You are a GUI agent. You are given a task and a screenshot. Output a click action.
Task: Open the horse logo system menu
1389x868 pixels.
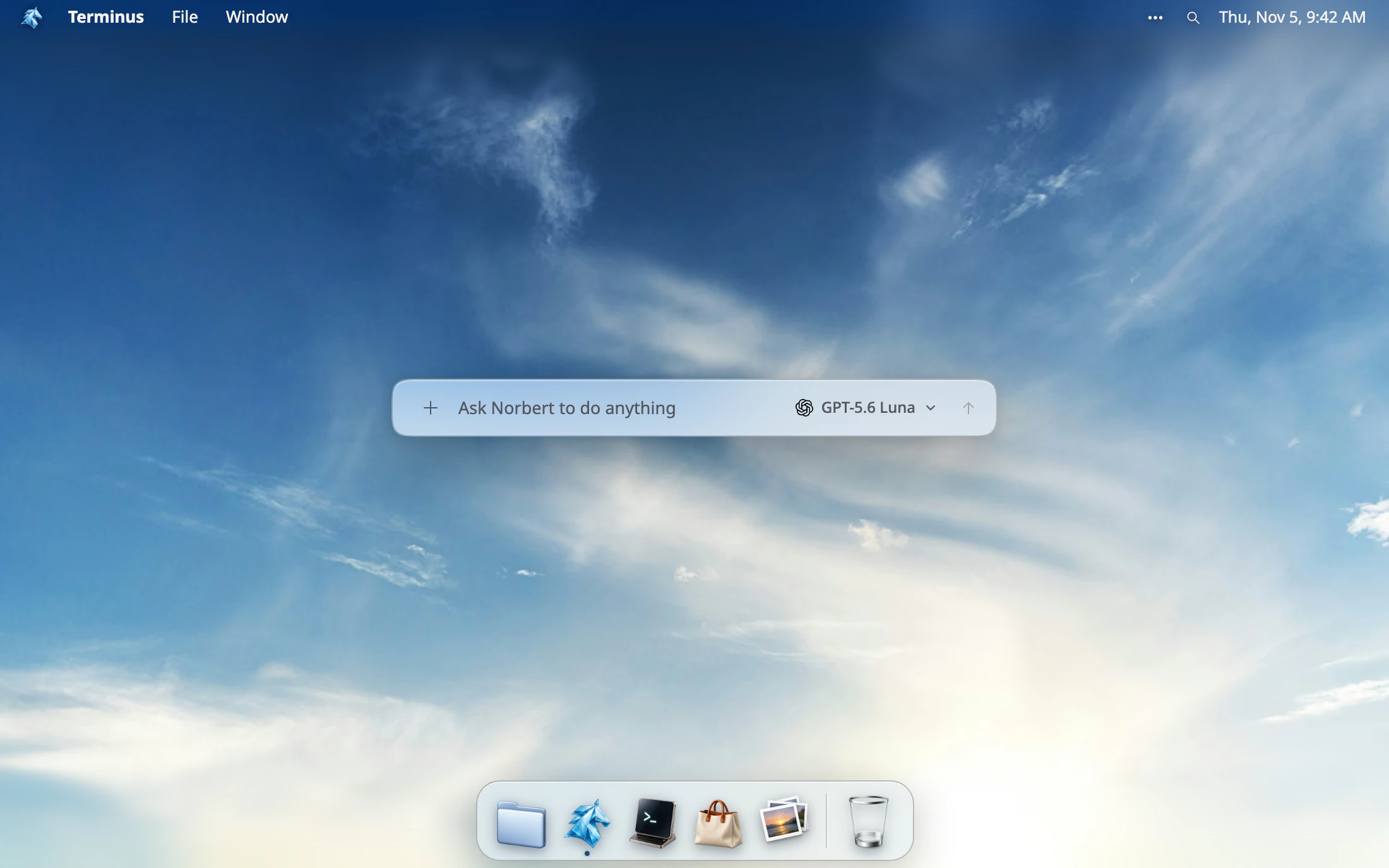point(32,17)
